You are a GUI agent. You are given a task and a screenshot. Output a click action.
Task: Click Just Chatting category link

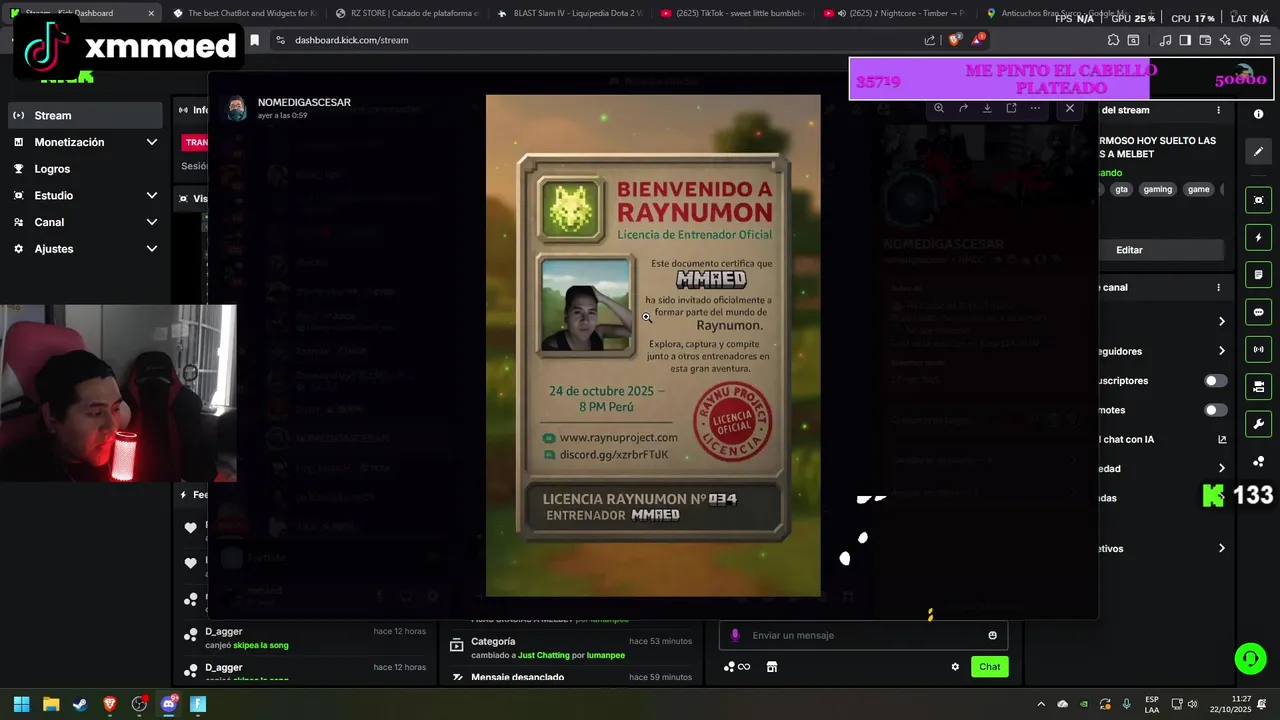[x=543, y=655]
